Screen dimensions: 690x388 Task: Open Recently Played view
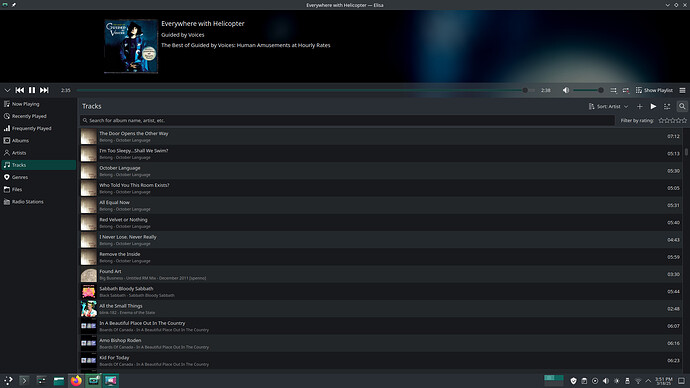pos(38,116)
